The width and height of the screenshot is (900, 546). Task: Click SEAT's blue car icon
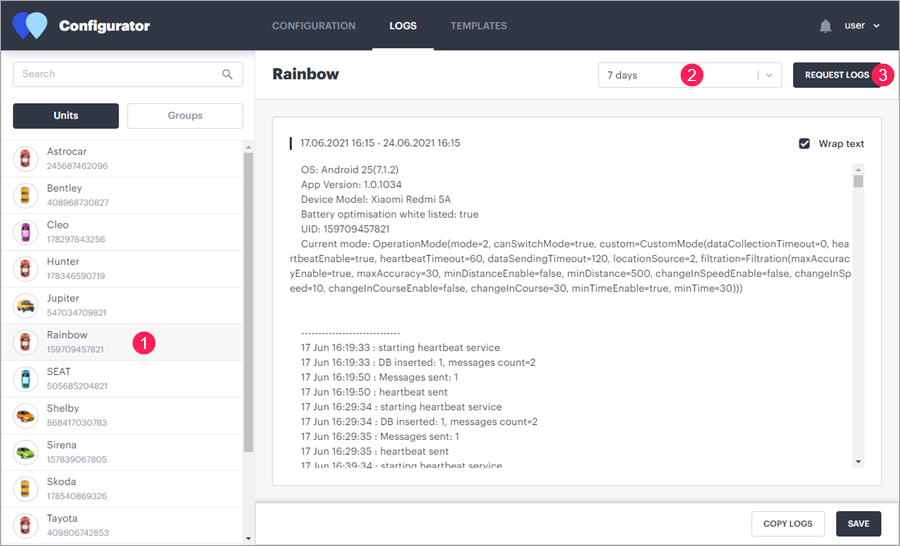(x=25, y=379)
